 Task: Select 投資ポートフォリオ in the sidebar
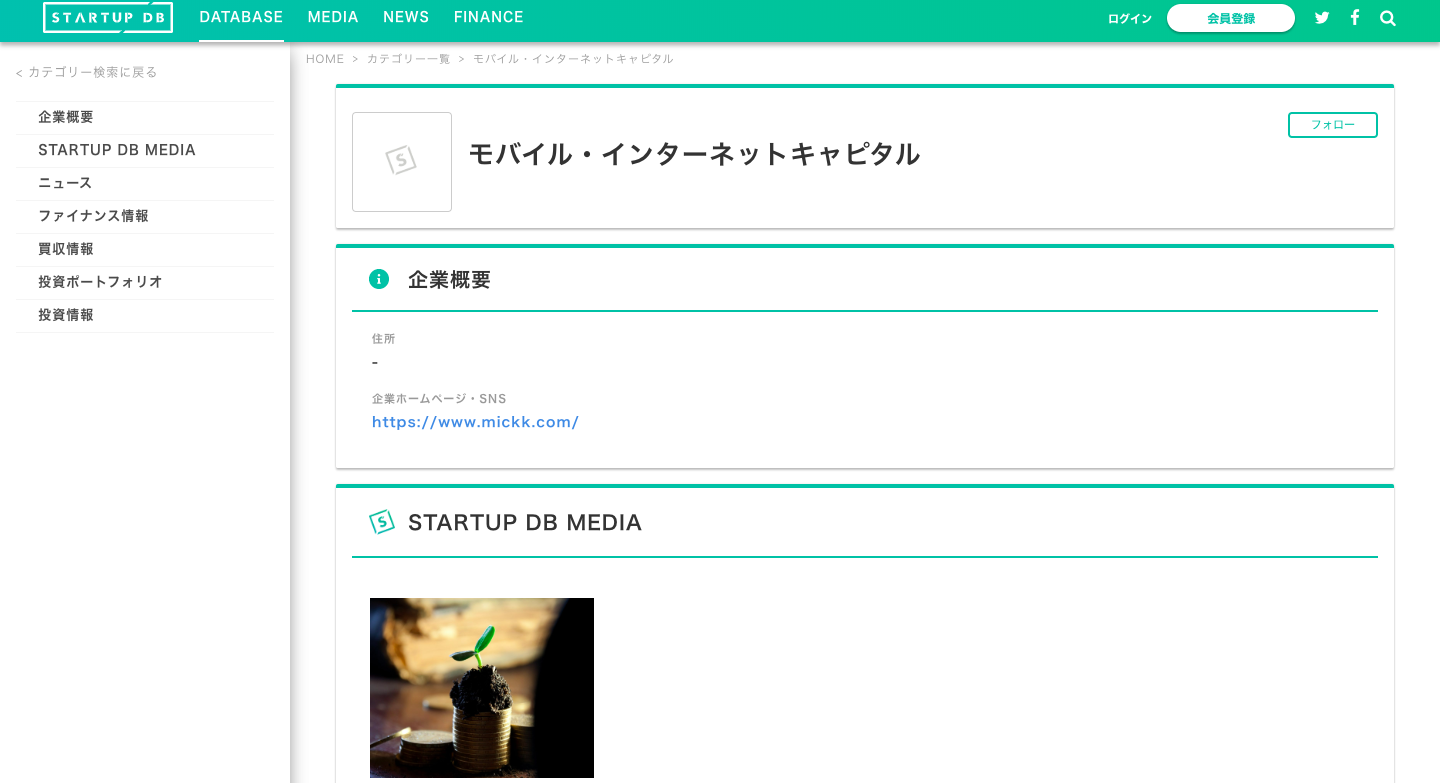[x=100, y=282]
